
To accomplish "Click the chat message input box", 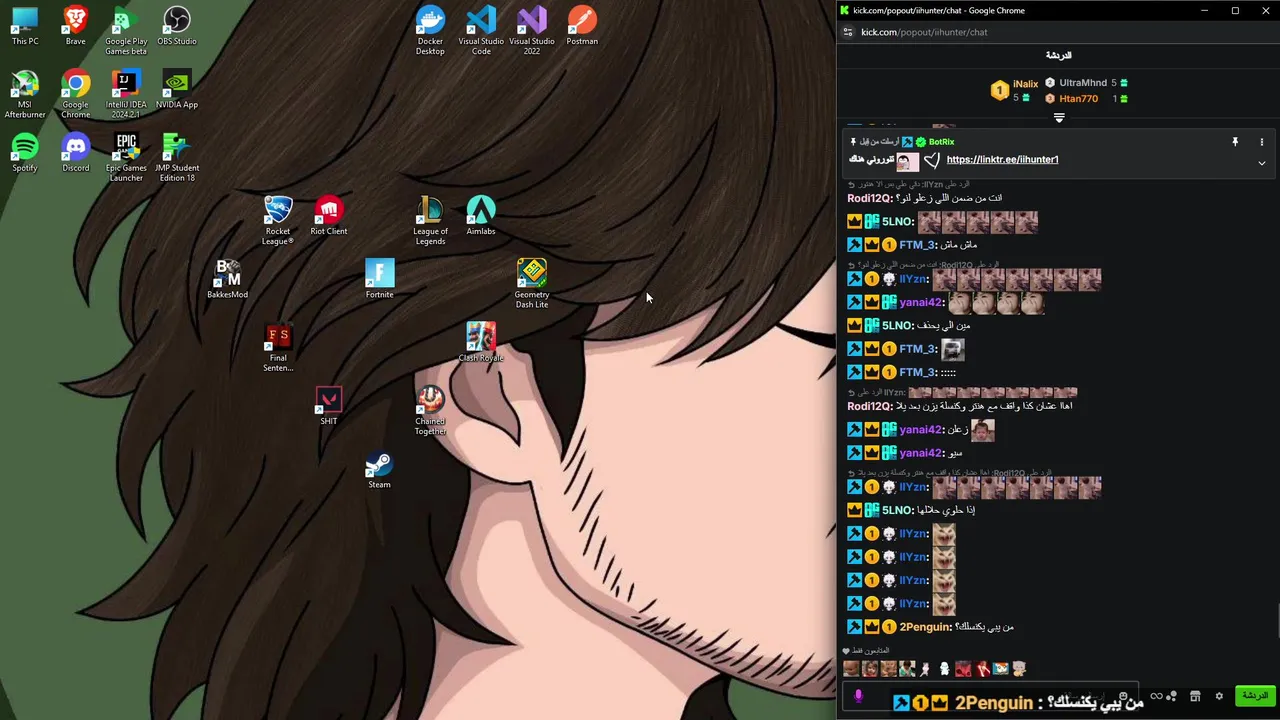I will pyautogui.click(x=990, y=697).
